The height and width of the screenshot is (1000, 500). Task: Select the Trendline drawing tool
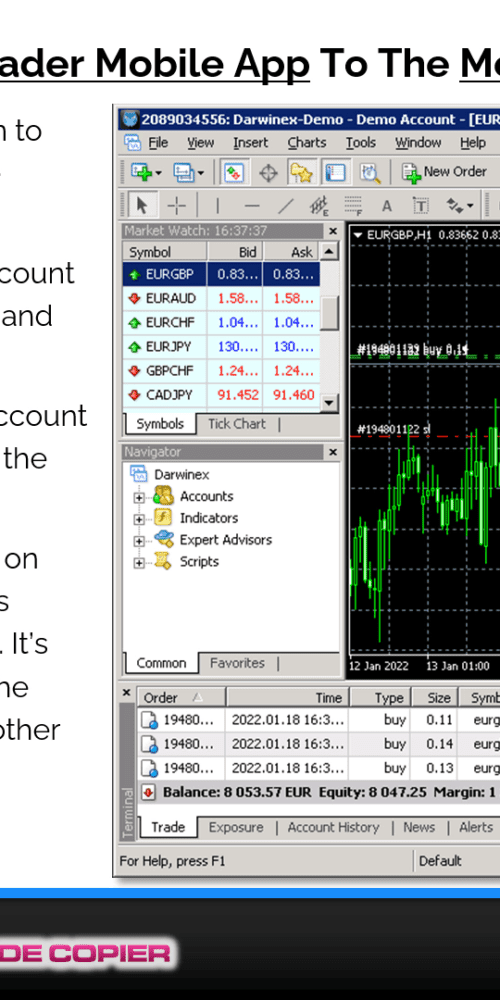pos(286,205)
